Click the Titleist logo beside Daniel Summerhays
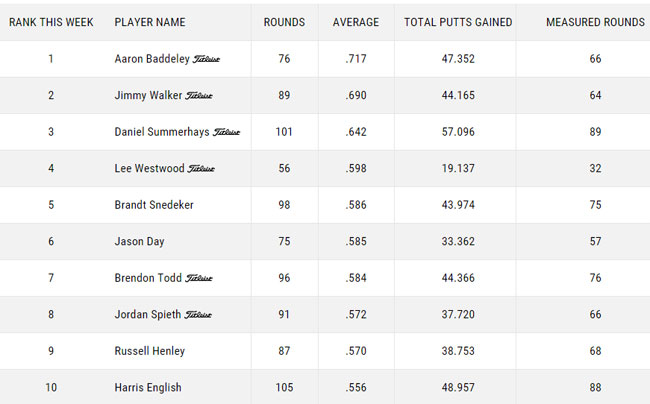This screenshot has height=404, width=650. 227,133
